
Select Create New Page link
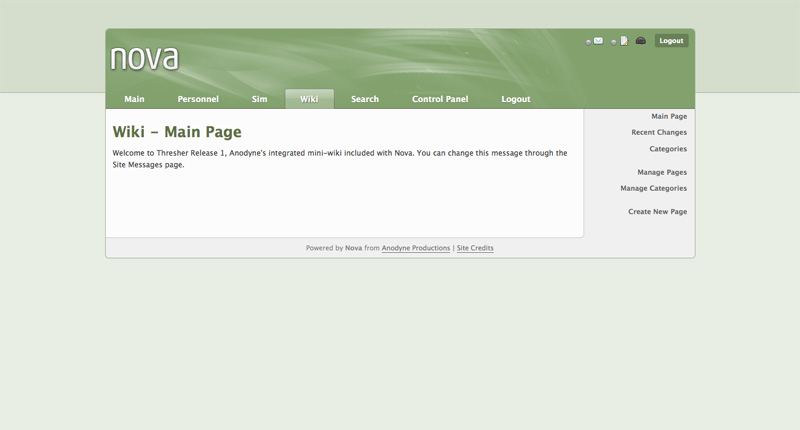point(657,212)
